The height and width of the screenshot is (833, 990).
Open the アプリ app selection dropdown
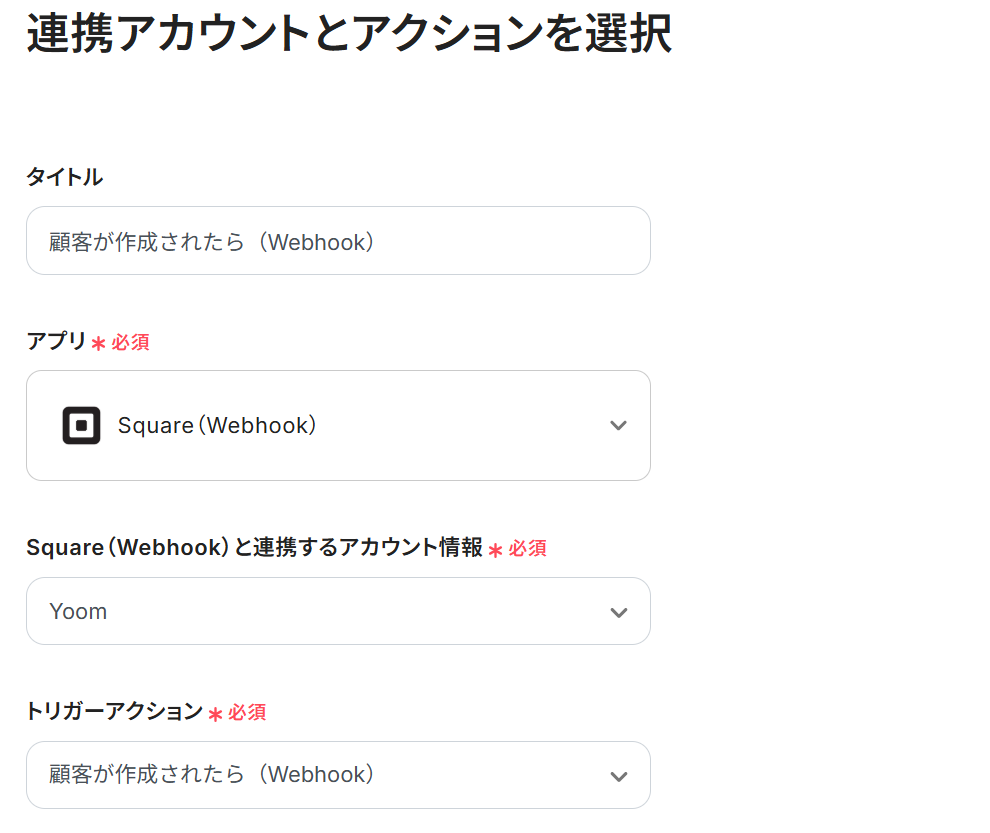pyautogui.click(x=338, y=425)
